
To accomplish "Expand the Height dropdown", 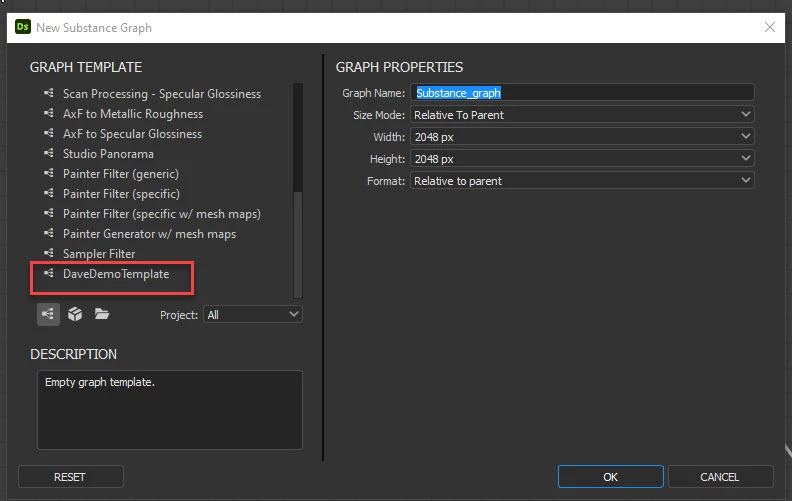I will pos(582,159).
